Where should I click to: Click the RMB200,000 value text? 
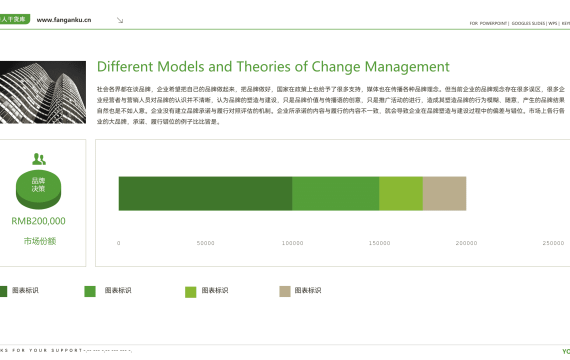[x=39, y=221]
